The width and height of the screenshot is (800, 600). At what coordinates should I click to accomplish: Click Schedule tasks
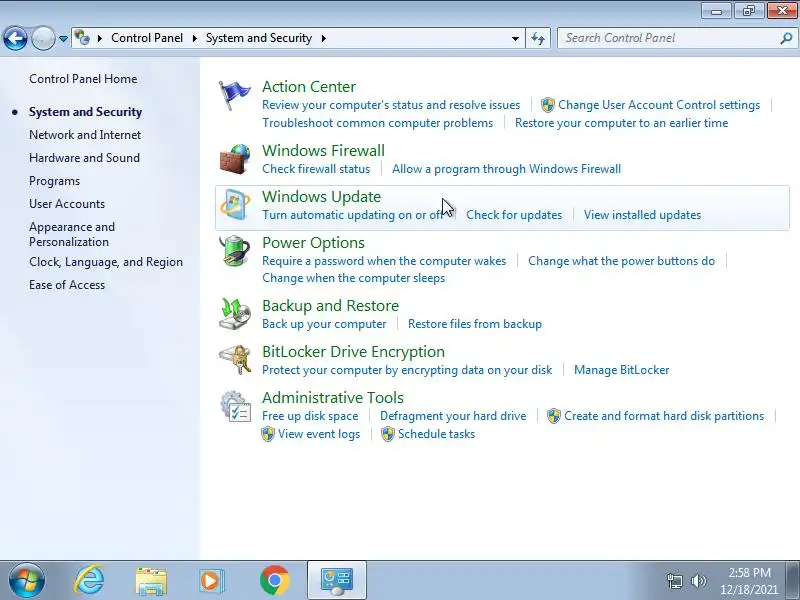coord(436,434)
